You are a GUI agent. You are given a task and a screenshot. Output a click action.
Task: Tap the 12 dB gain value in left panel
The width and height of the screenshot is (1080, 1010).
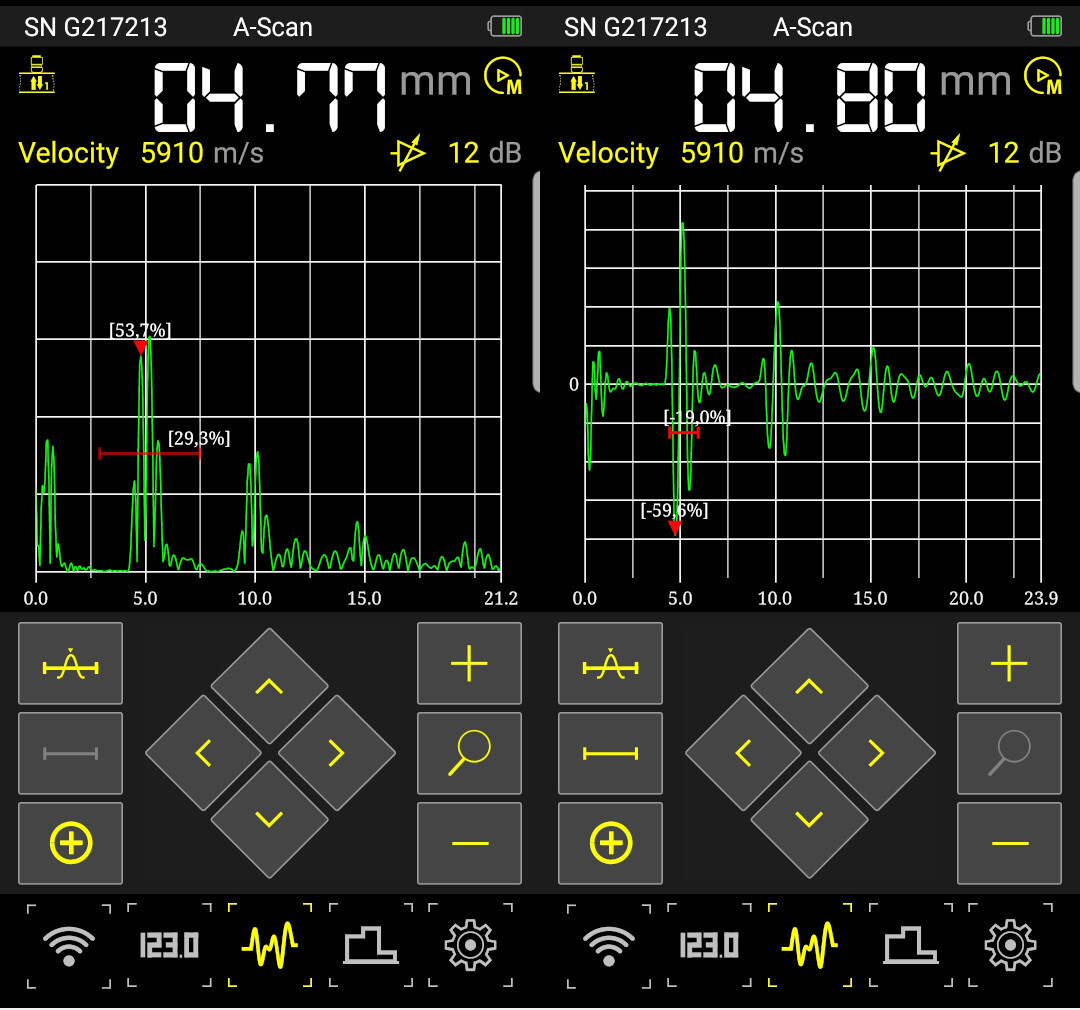pos(484,153)
